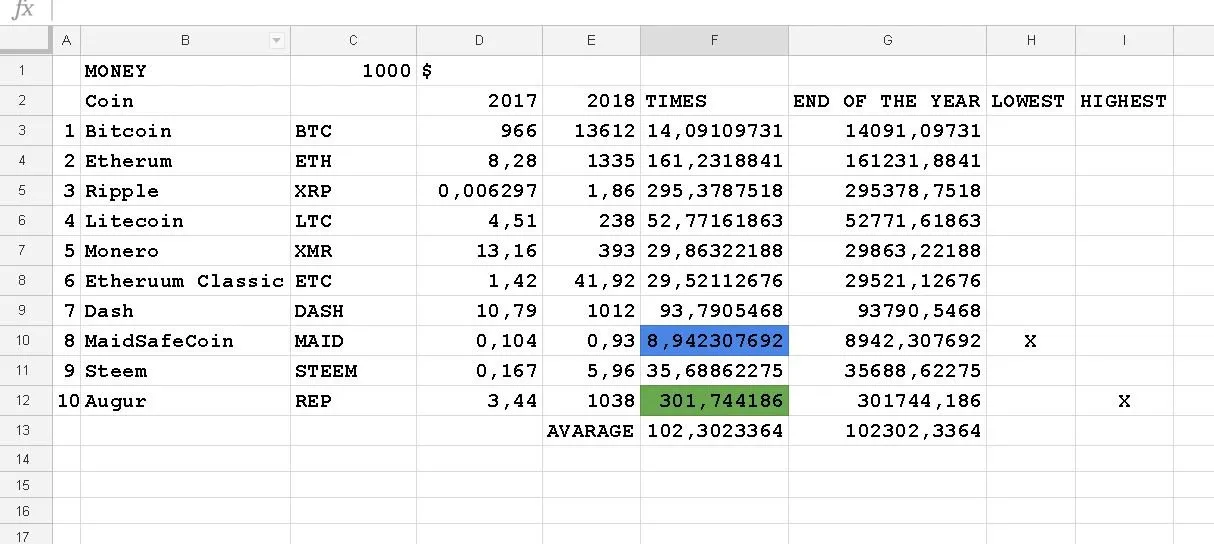The image size is (1214, 544).
Task: Click the X in the LOWEST column
Action: coord(1031,341)
